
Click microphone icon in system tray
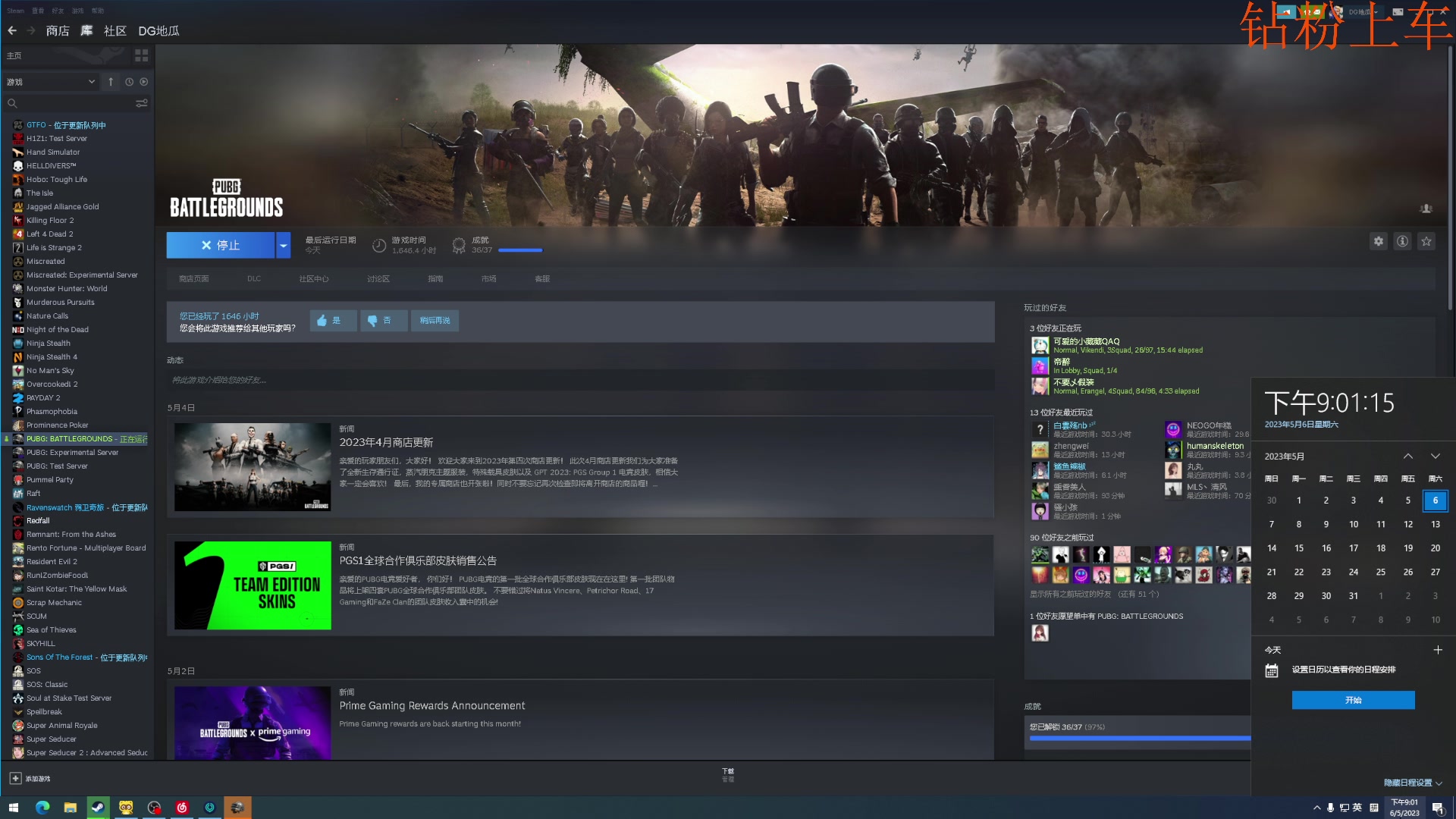pyautogui.click(x=1330, y=808)
